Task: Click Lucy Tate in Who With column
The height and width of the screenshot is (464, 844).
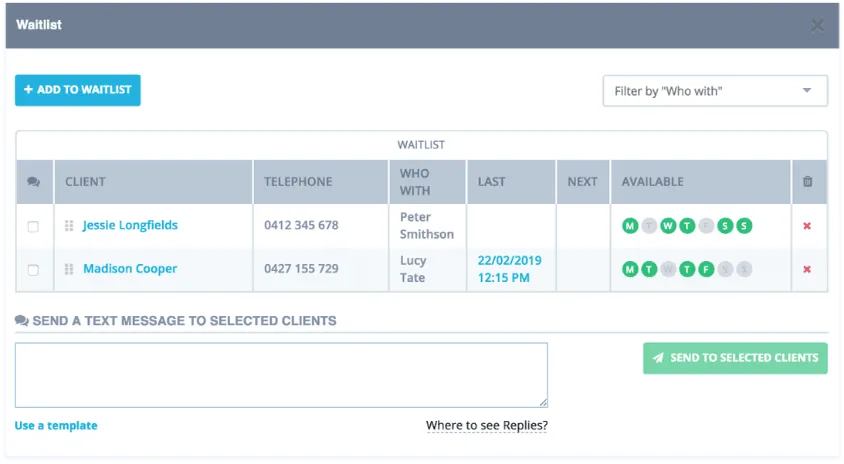Action: click(x=413, y=269)
